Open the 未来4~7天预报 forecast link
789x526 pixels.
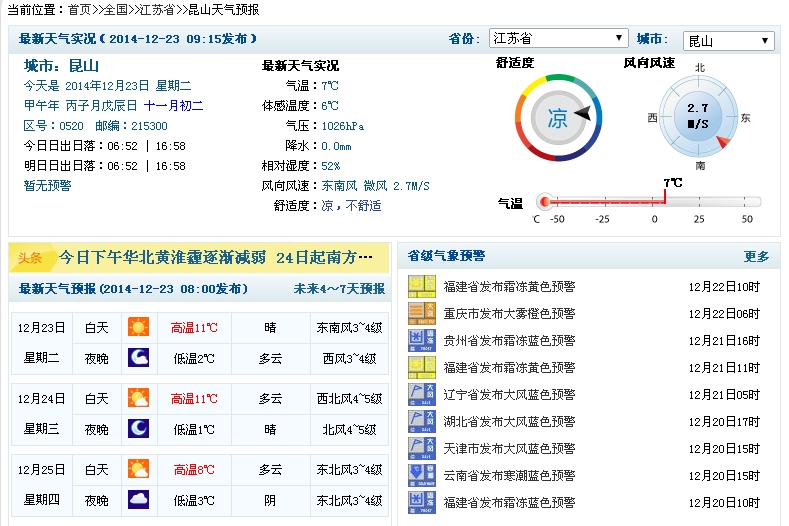point(338,289)
